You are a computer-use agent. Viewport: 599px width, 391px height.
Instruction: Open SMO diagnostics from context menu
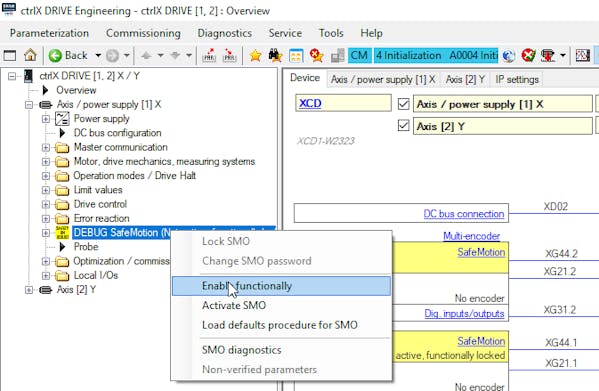click(x=282, y=350)
